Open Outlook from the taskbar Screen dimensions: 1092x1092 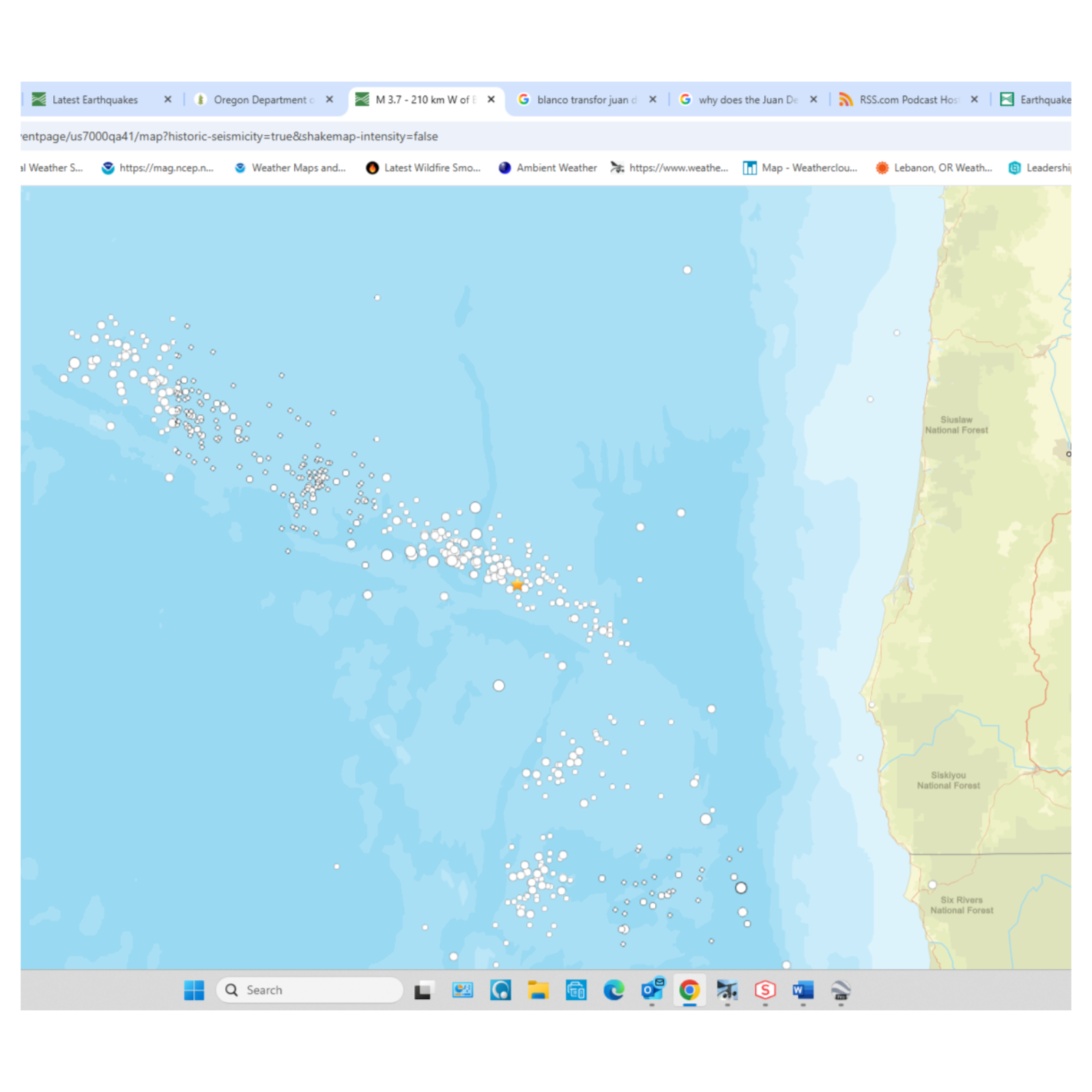pos(652,990)
